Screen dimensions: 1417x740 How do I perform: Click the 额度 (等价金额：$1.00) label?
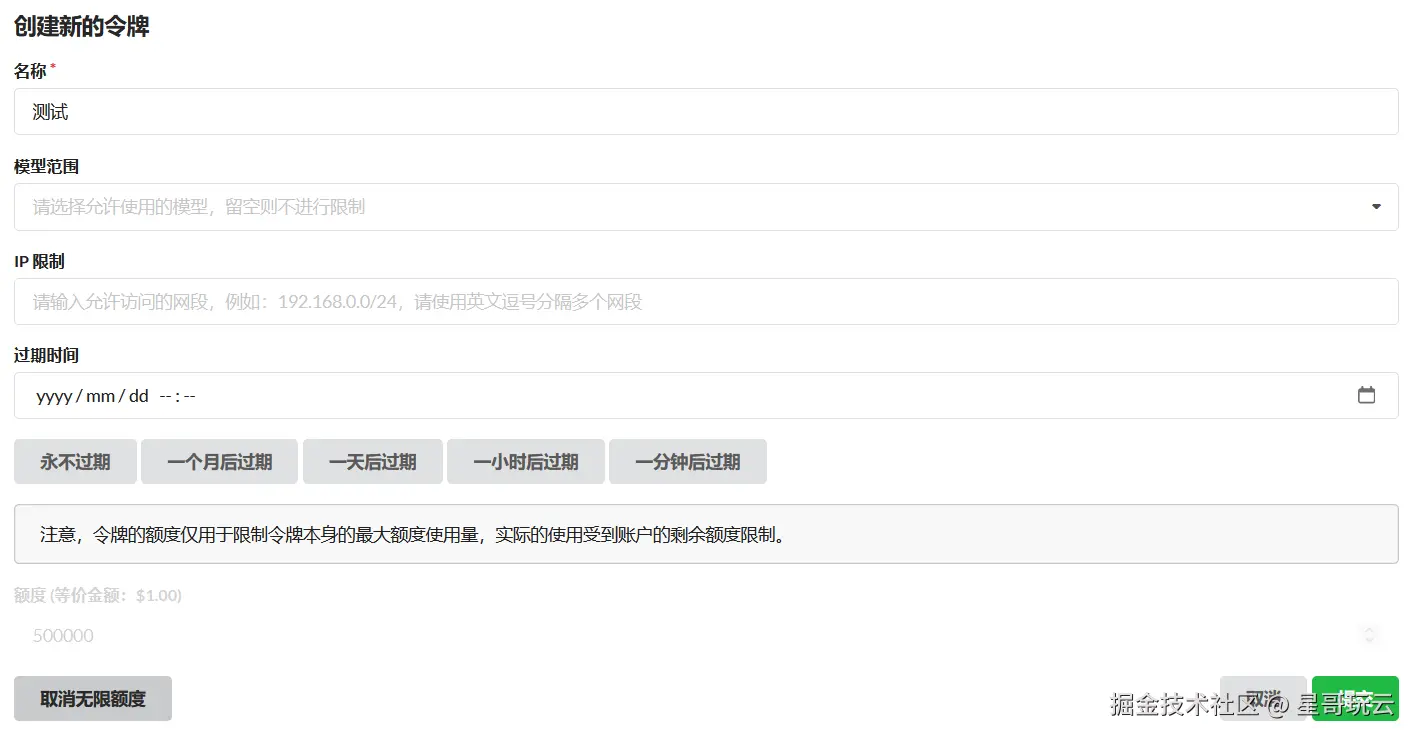(x=98, y=595)
